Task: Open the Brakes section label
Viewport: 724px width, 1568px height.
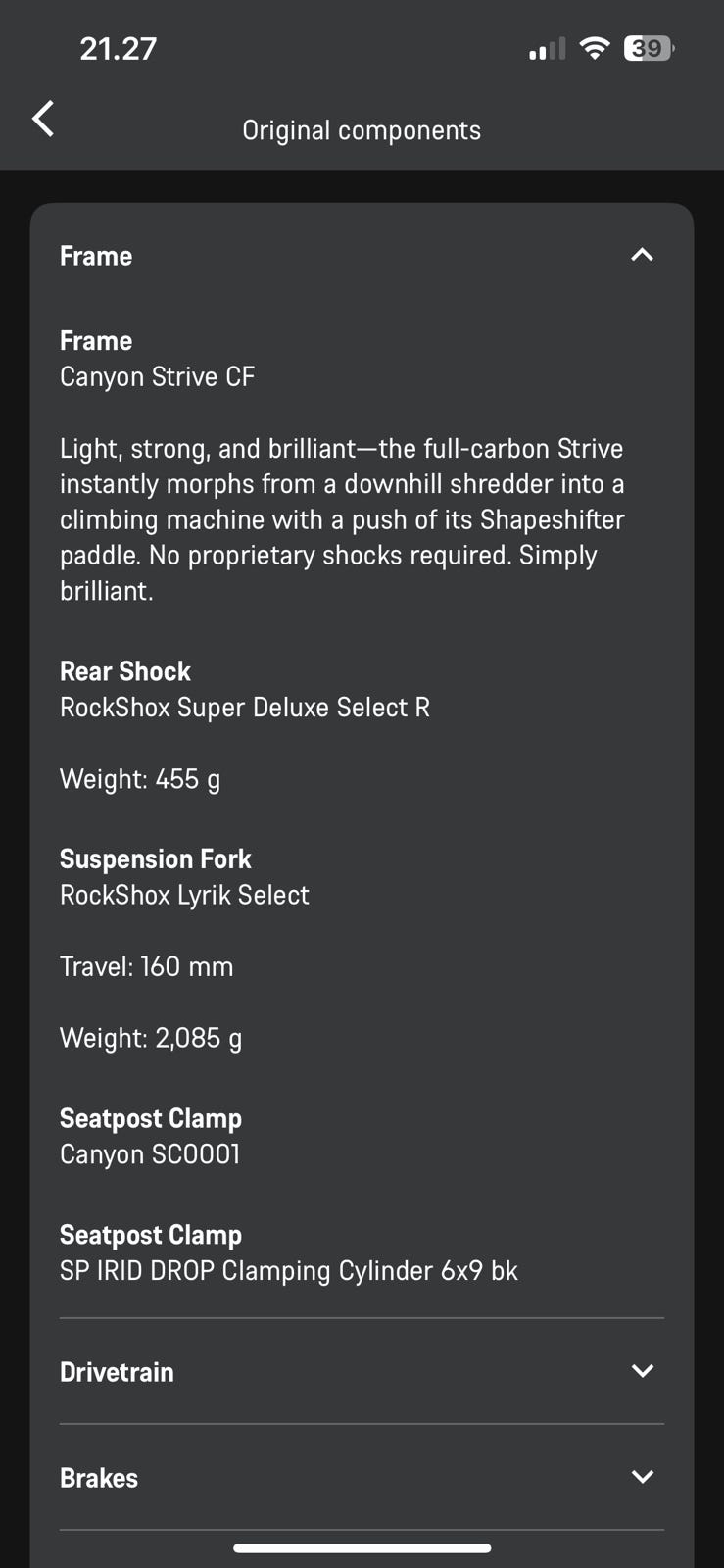Action: point(99,1478)
